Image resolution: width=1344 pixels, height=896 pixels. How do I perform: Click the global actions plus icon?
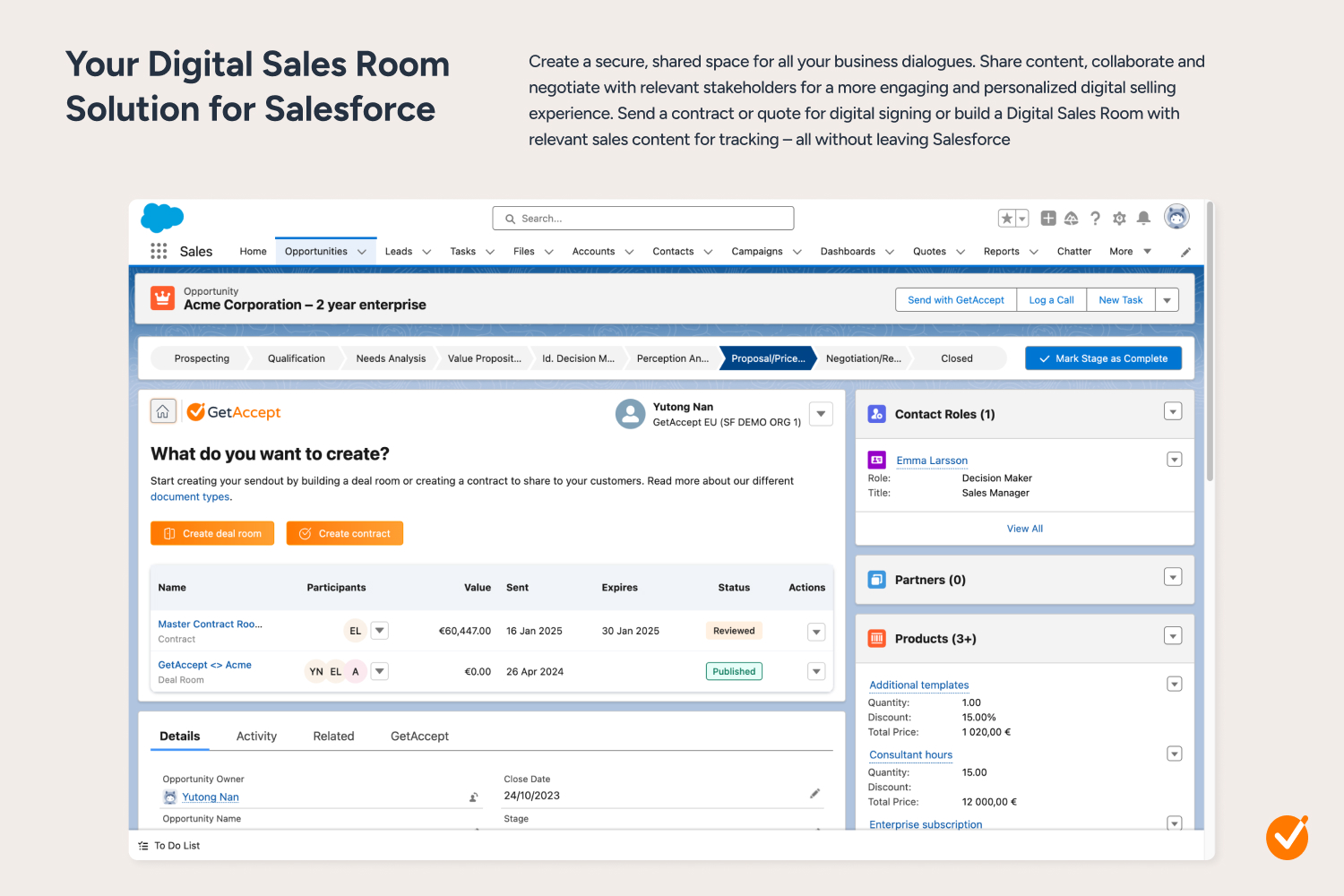[1047, 219]
